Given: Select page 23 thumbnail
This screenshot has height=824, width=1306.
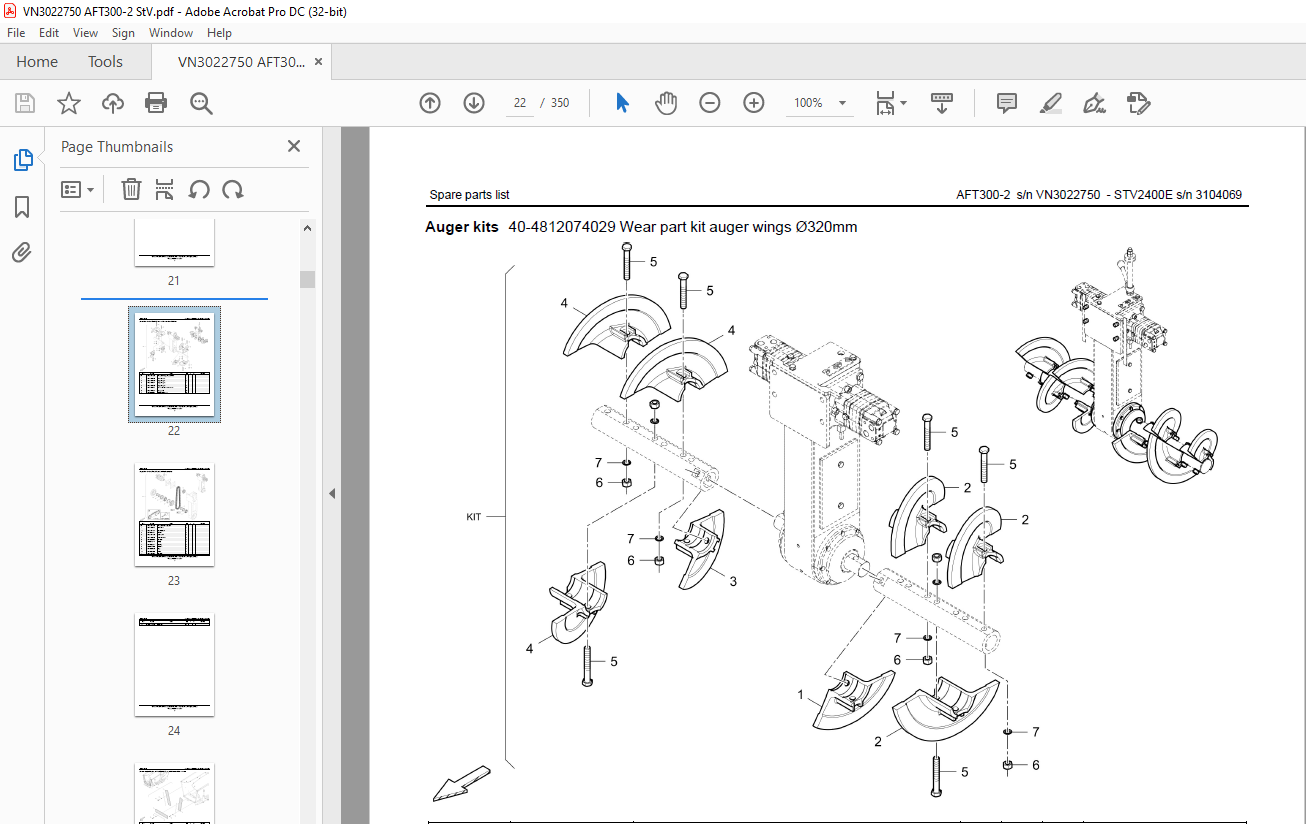Looking at the screenshot, I should pyautogui.click(x=174, y=515).
